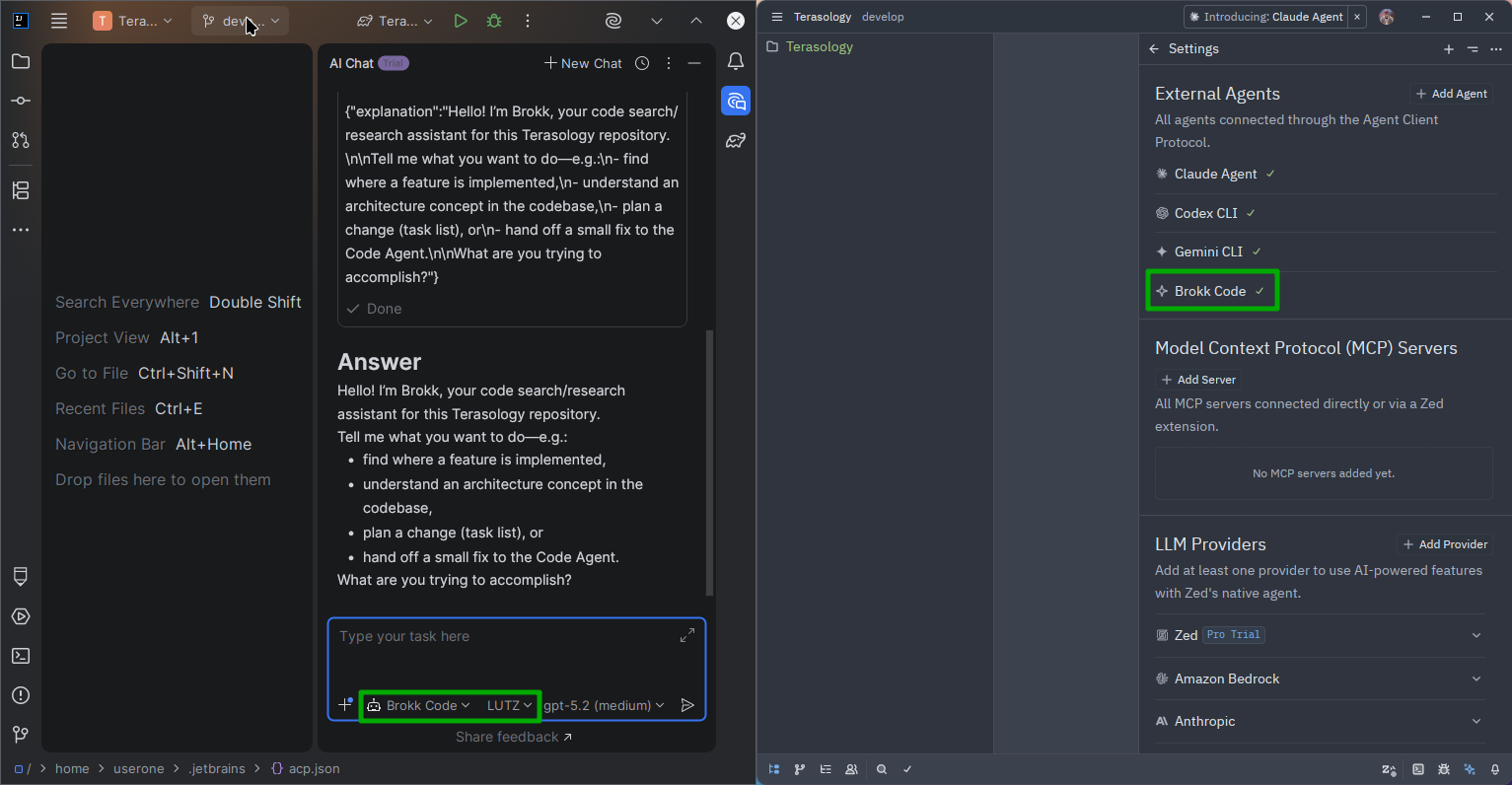Go back from Zed Settings panel

[1154, 48]
